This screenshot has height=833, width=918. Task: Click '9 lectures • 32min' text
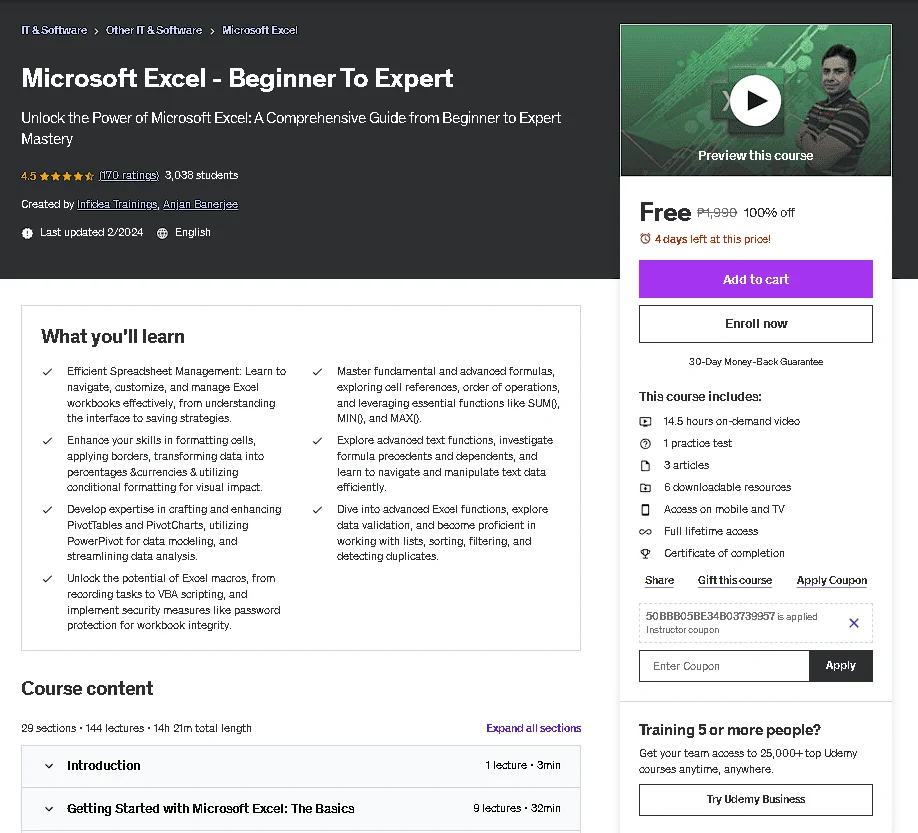516,808
